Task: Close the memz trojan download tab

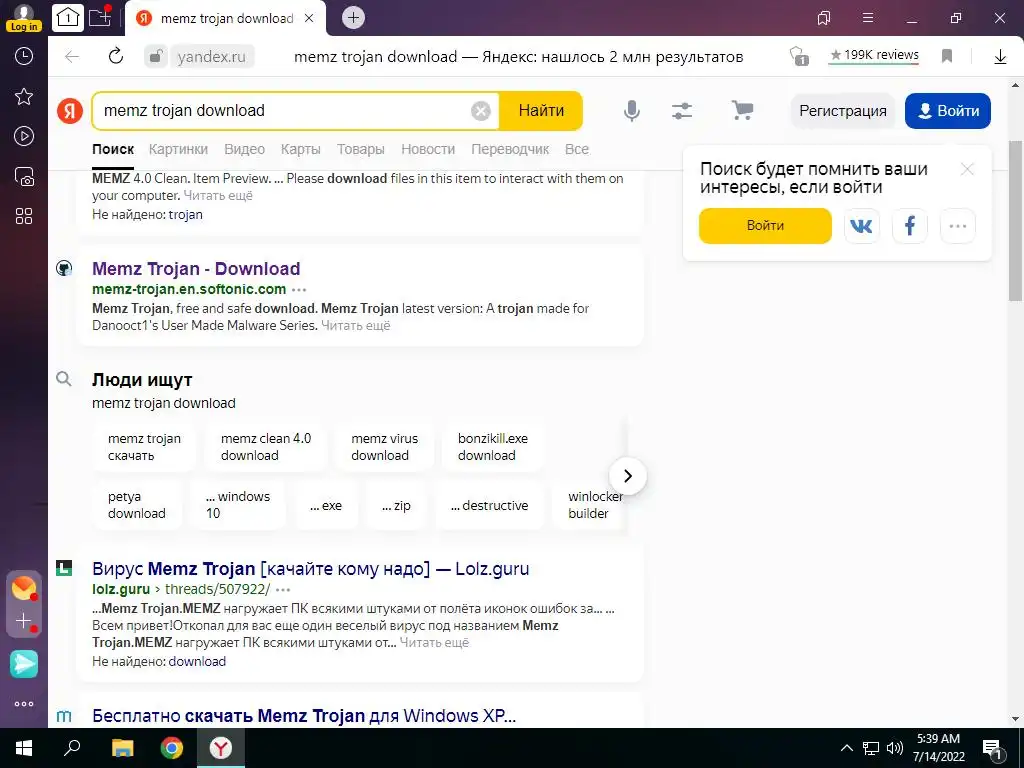Action: (x=310, y=18)
